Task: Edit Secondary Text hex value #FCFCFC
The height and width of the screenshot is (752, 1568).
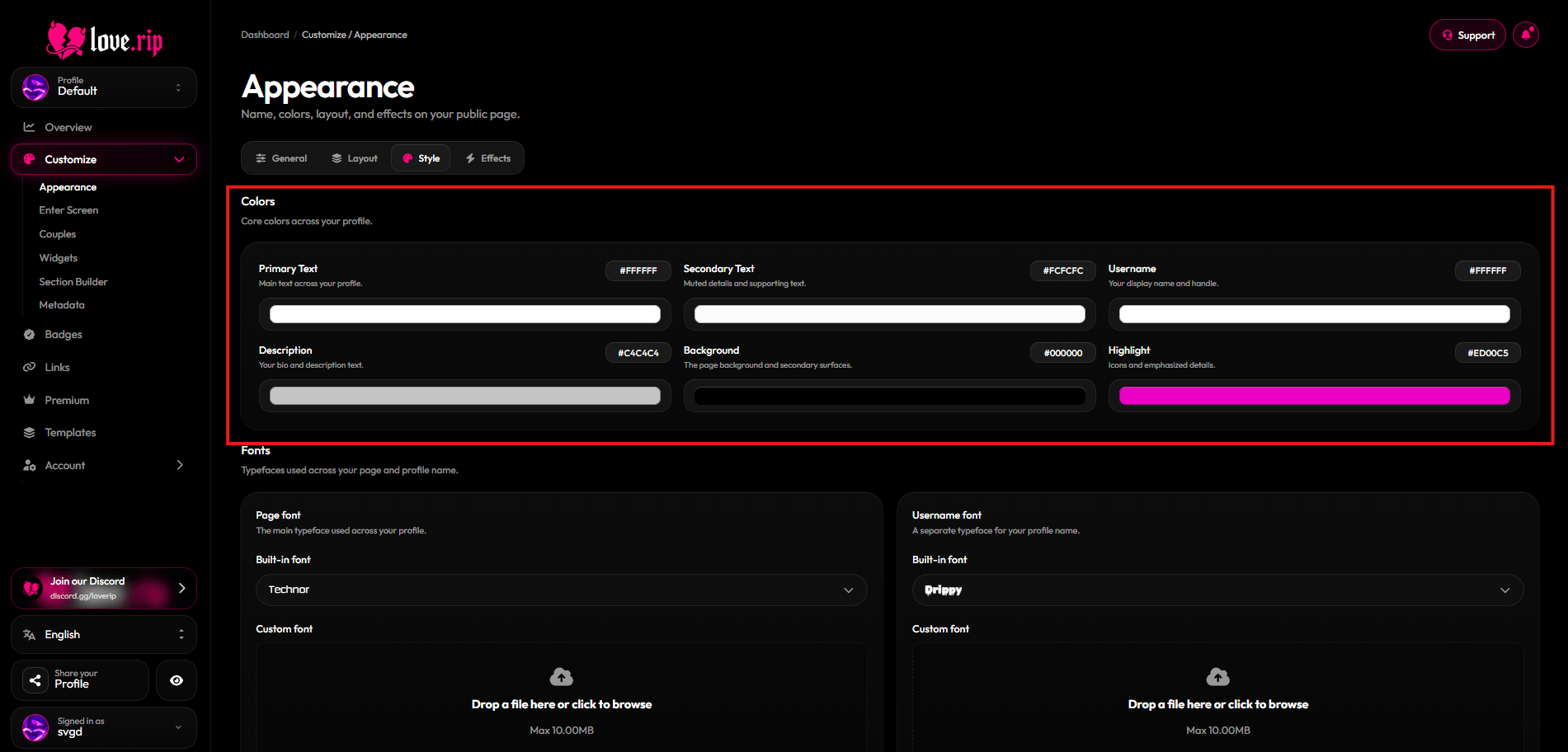Action: pyautogui.click(x=1063, y=270)
